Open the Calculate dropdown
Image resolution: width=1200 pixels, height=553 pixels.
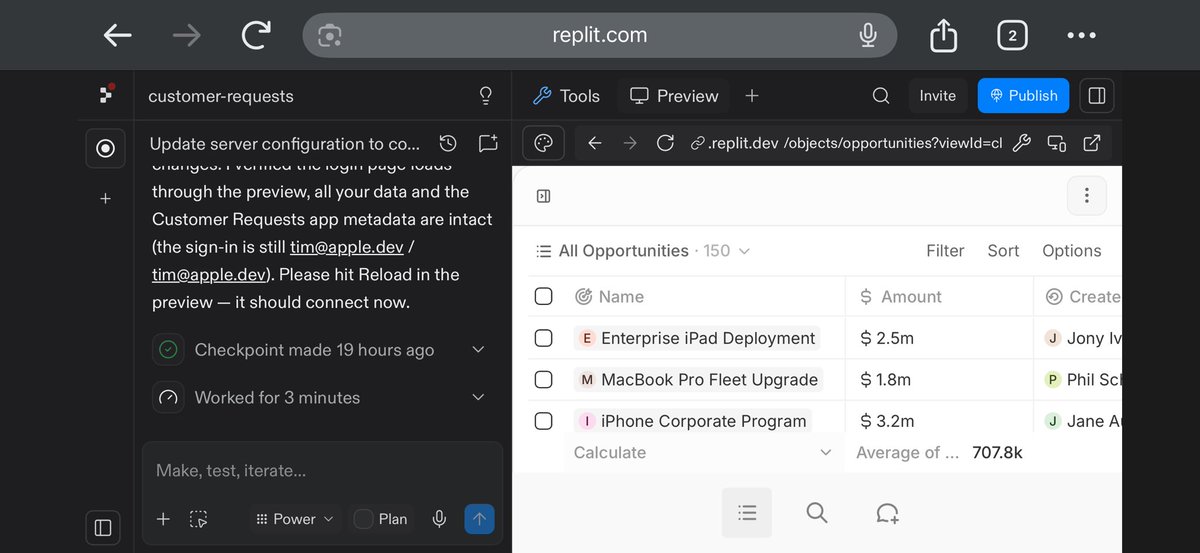click(703, 452)
